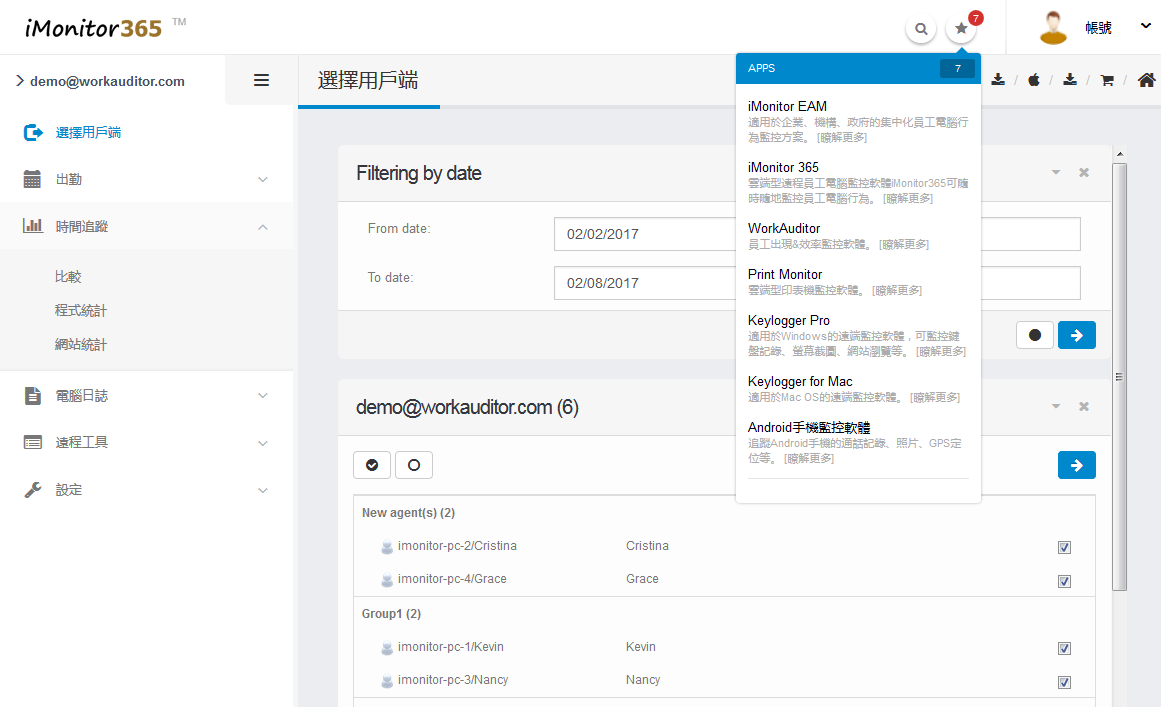Click the vertical scrollbar on the right

[1119, 375]
